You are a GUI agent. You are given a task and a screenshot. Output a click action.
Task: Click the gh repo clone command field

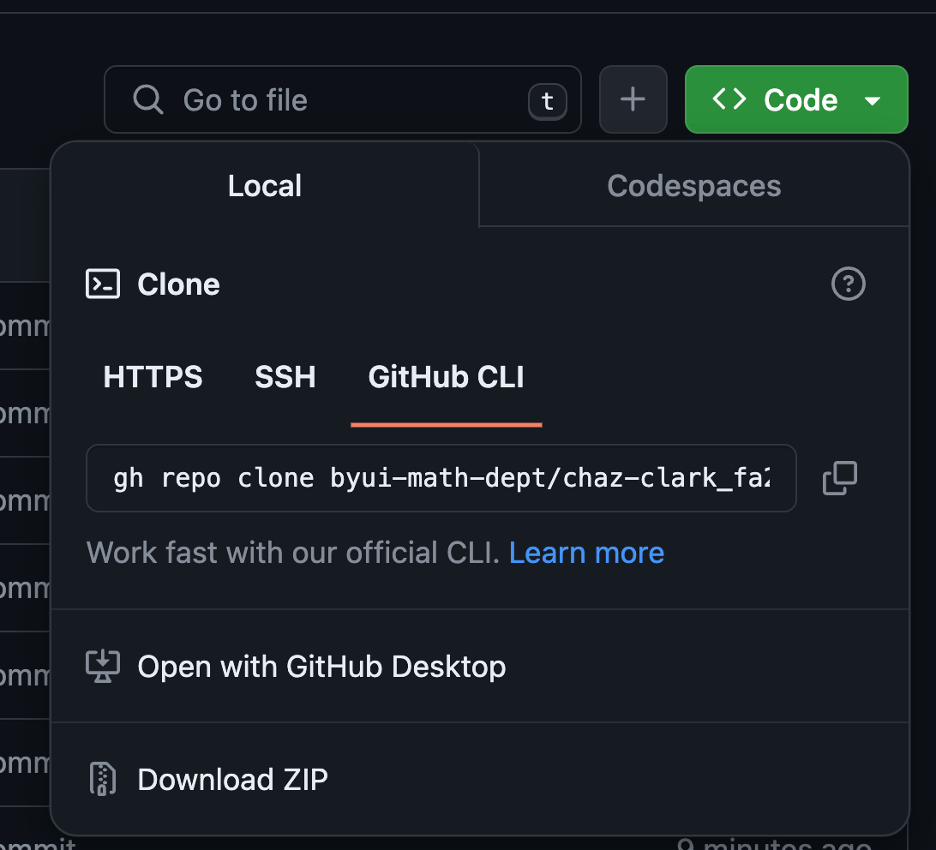[441, 478]
